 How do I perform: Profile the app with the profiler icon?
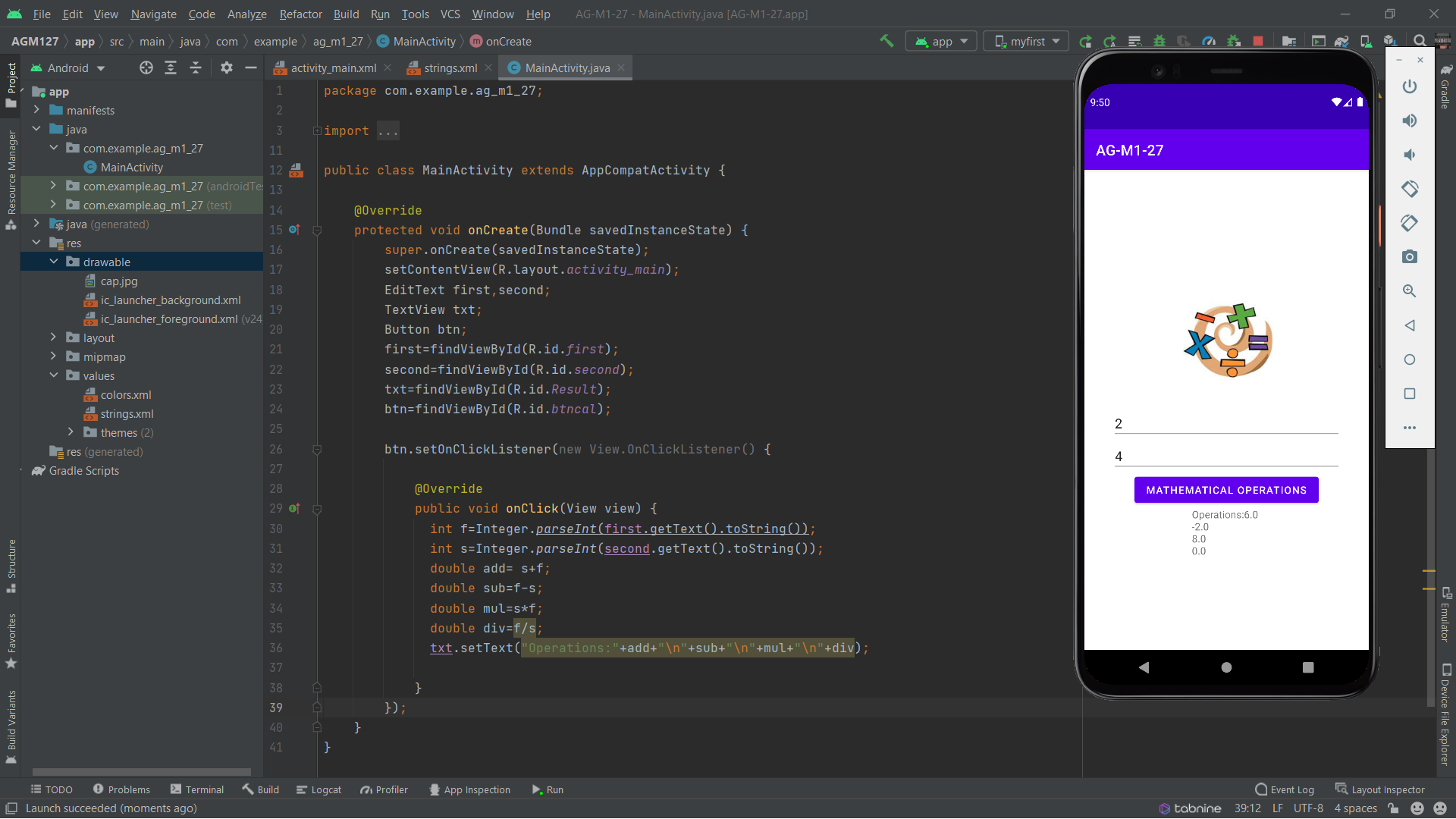(1209, 41)
